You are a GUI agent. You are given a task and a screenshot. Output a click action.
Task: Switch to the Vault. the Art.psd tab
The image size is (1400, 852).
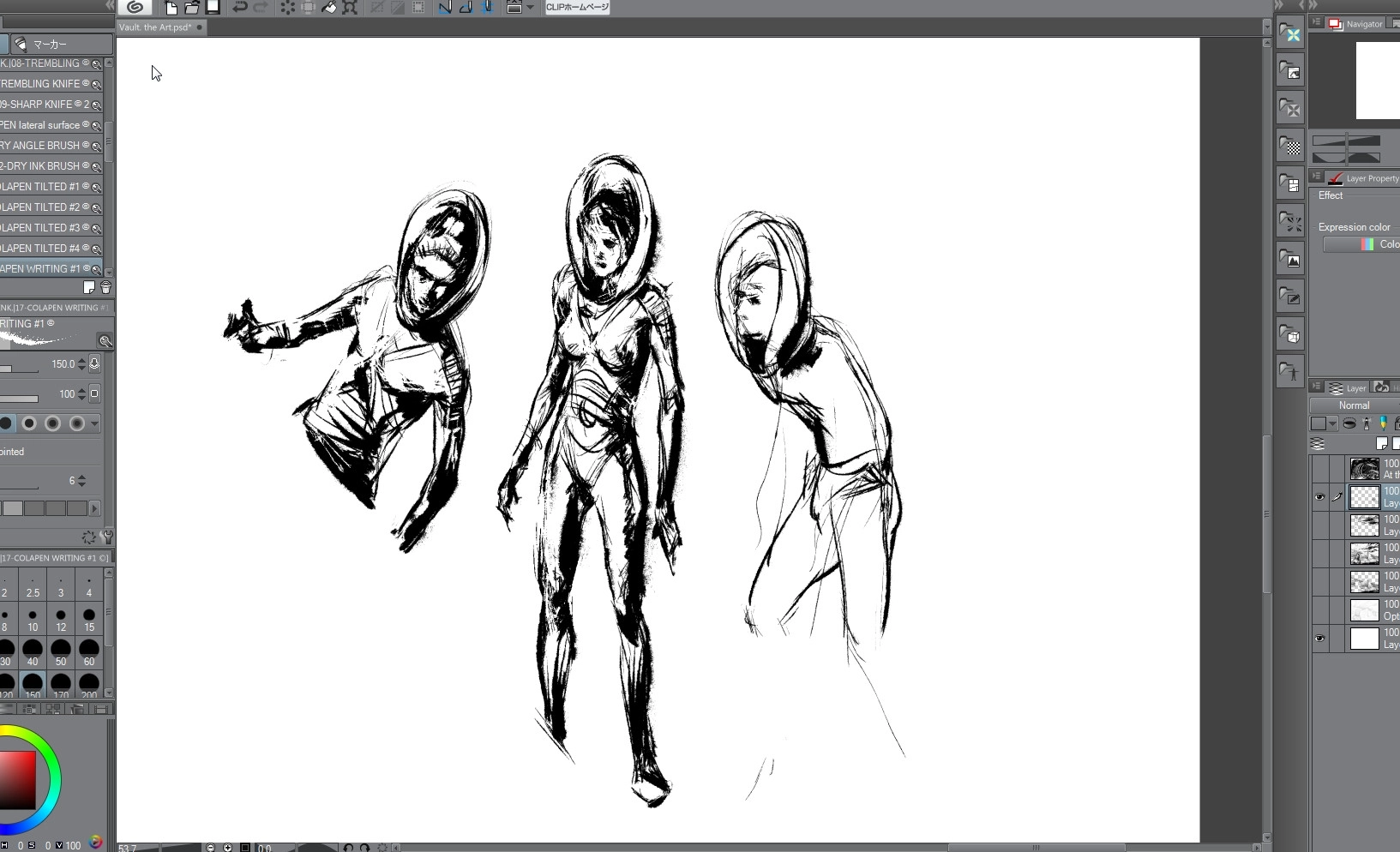pos(156,27)
